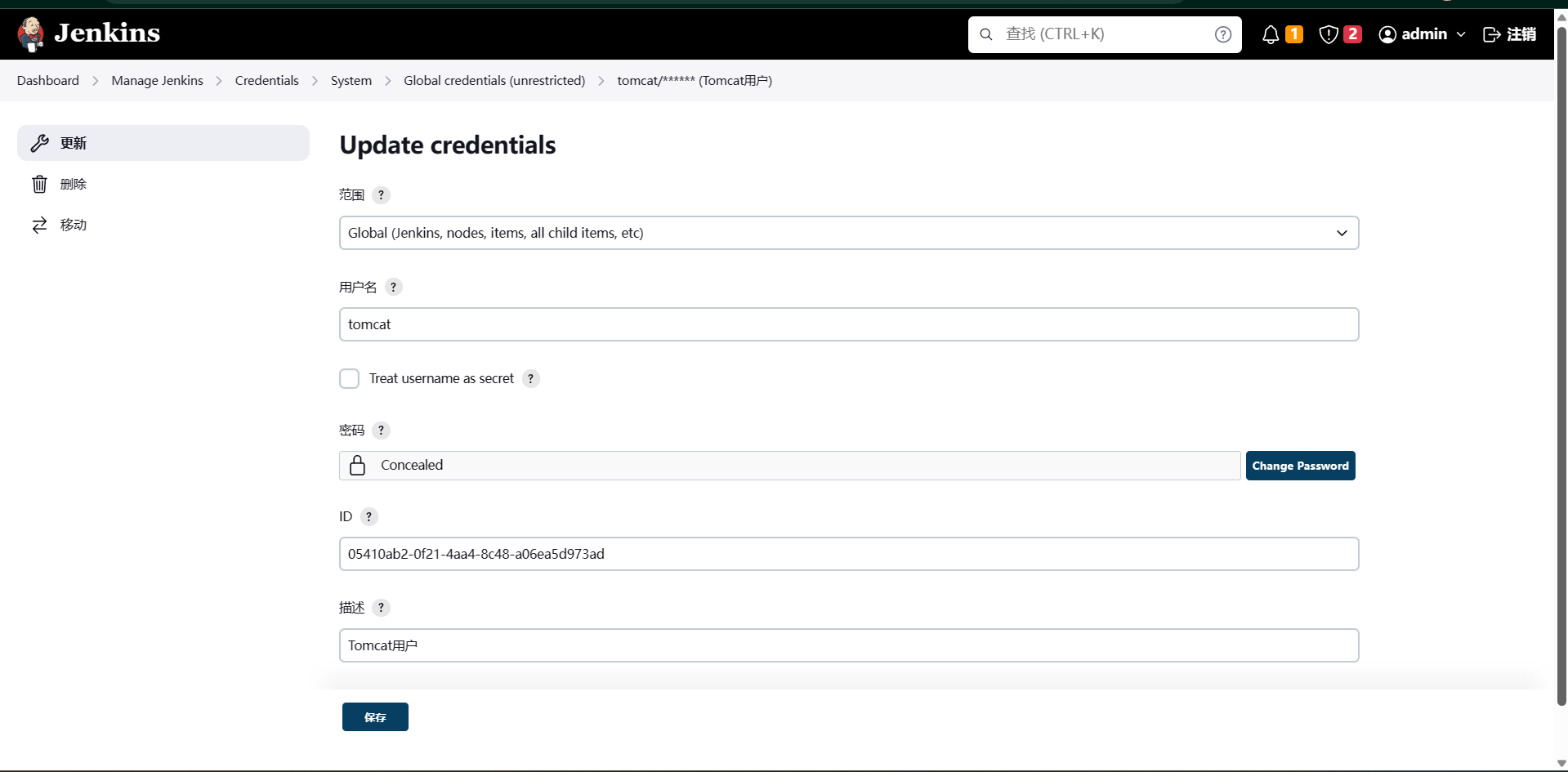Open tomcat/****** (Tomcat用户) breadcrumb
This screenshot has width=1568, height=772.
tap(695, 80)
